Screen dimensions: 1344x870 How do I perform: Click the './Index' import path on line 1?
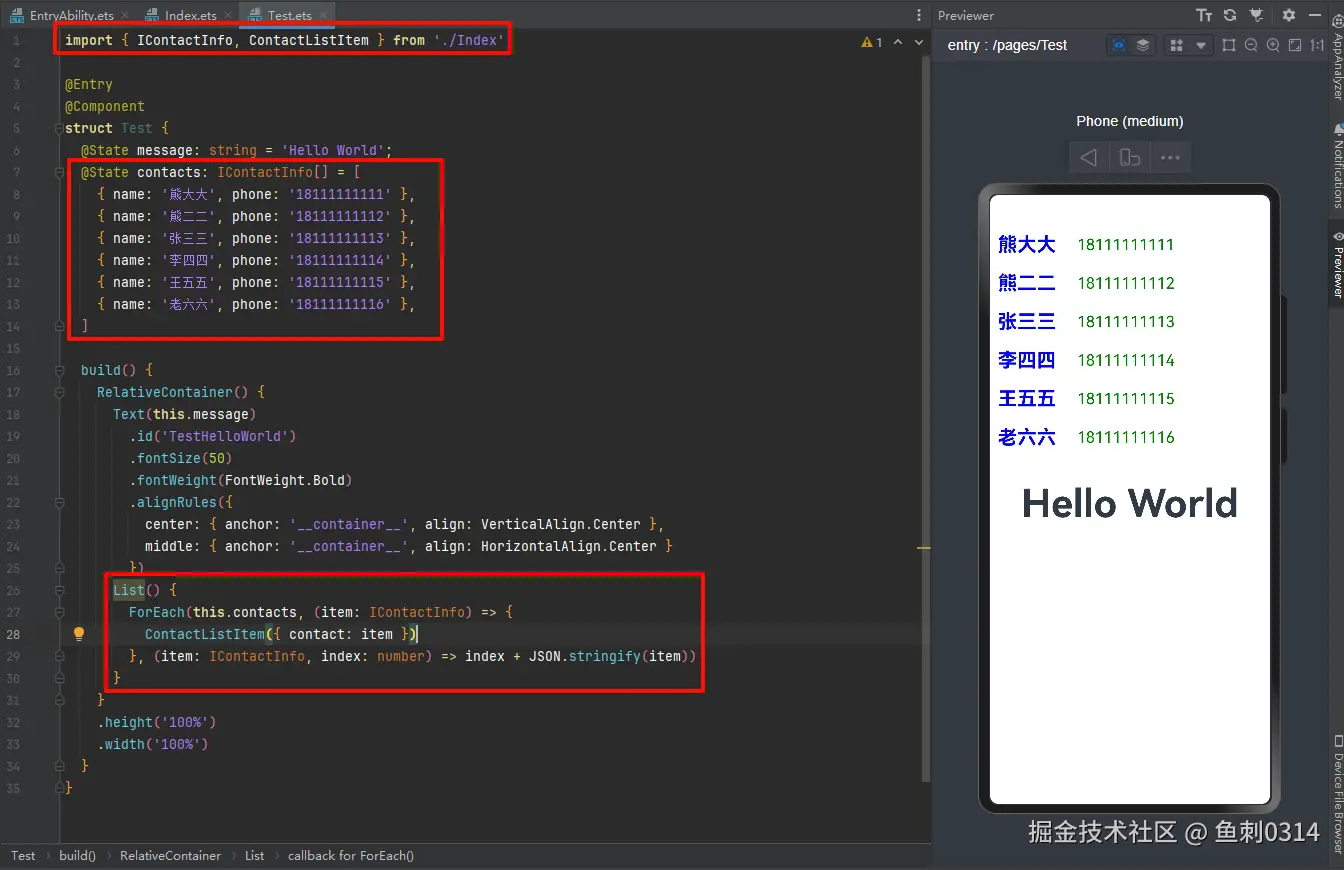pos(469,40)
